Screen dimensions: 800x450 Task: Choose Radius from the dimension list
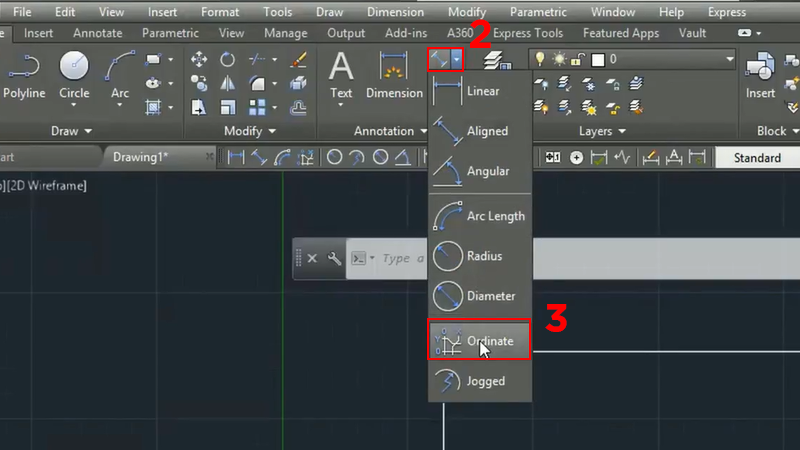point(480,256)
